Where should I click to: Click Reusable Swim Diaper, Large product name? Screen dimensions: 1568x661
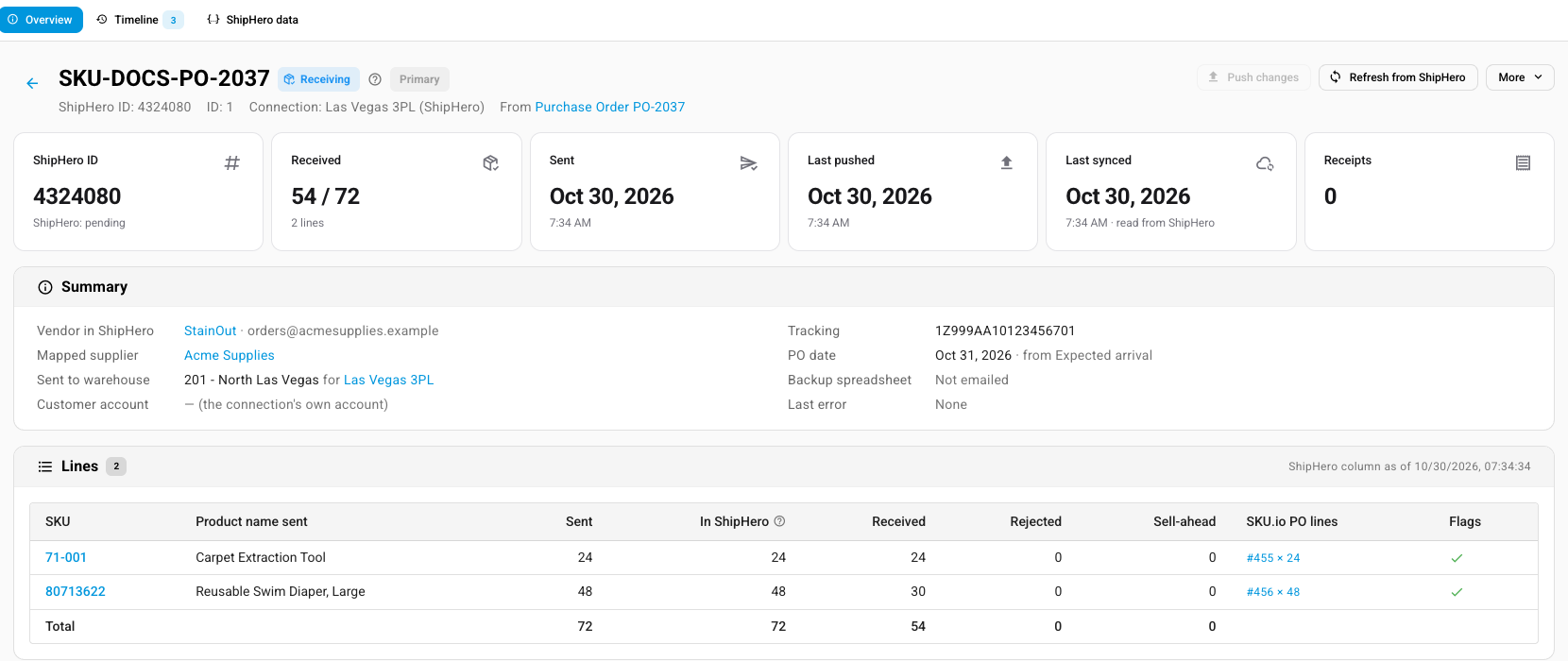281,591
